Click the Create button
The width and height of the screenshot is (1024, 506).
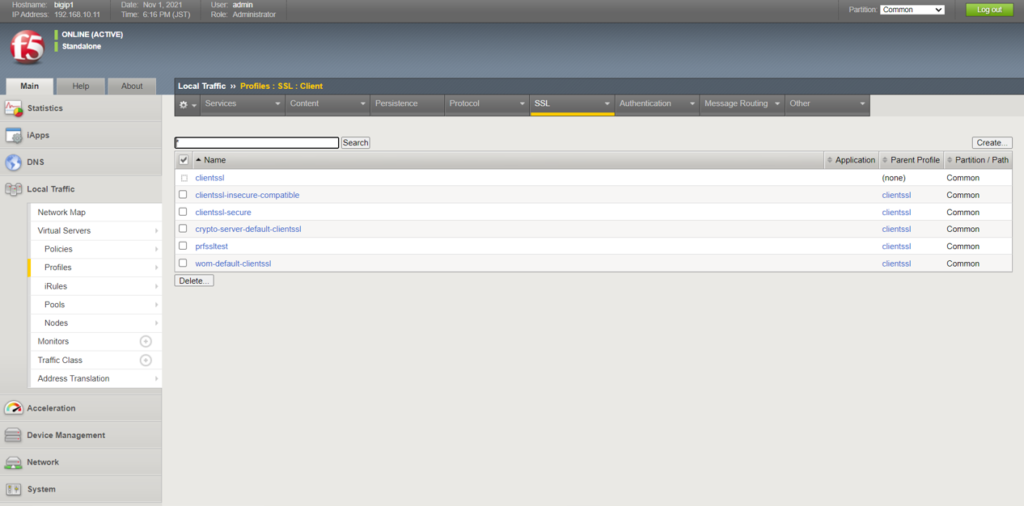pyautogui.click(x=991, y=143)
